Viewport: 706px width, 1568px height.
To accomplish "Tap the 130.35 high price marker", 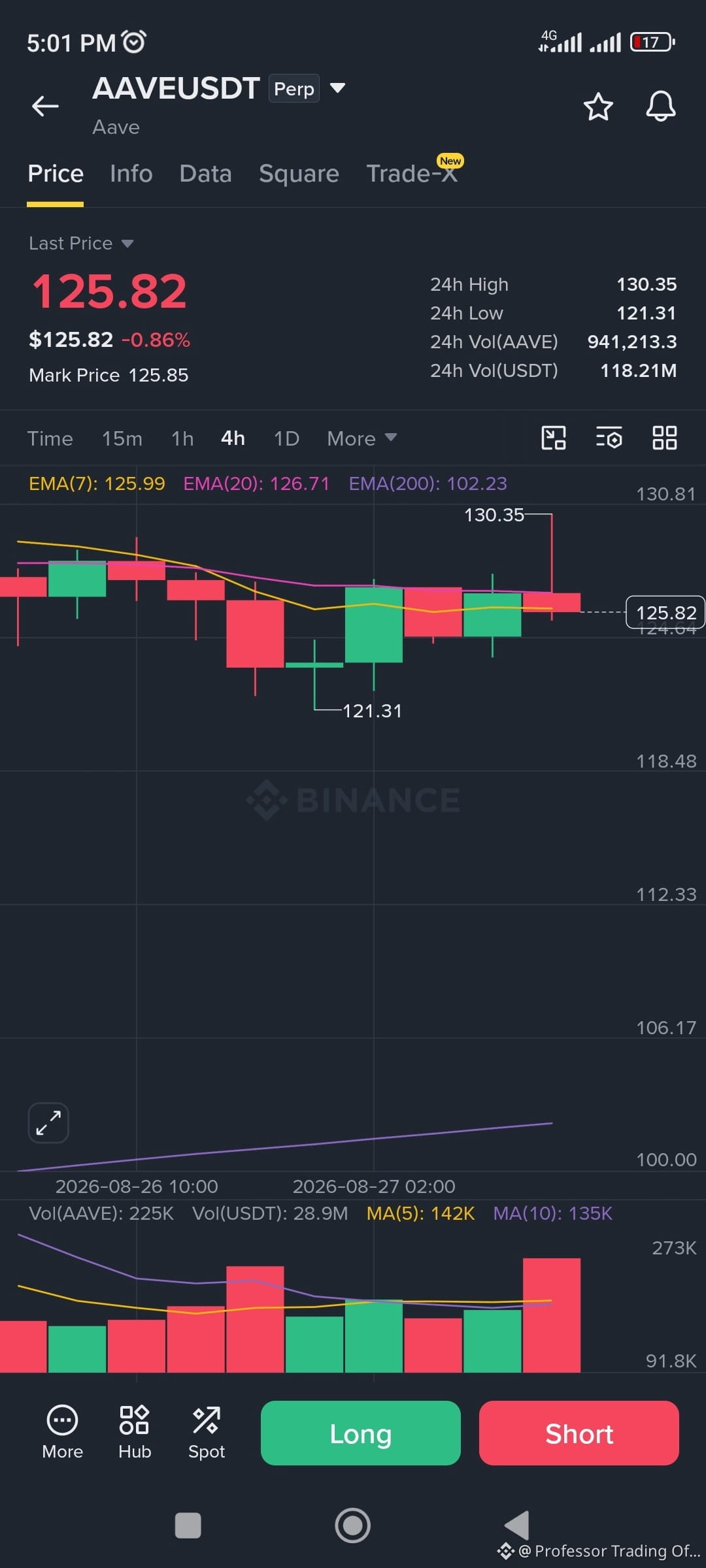I will click(x=494, y=515).
